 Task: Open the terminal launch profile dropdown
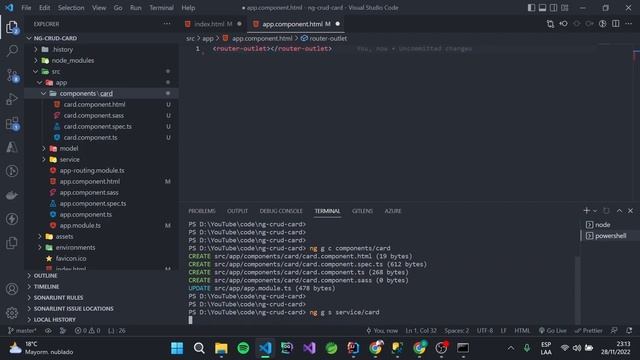point(595,211)
